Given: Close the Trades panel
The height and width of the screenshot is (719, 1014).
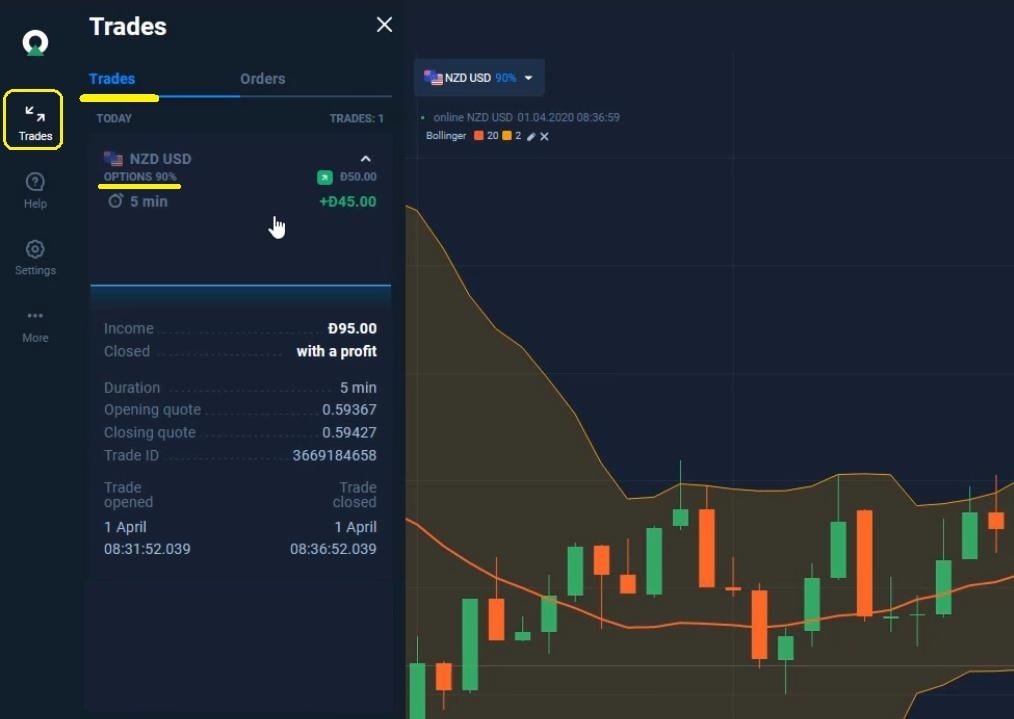Looking at the screenshot, I should [x=384, y=25].
